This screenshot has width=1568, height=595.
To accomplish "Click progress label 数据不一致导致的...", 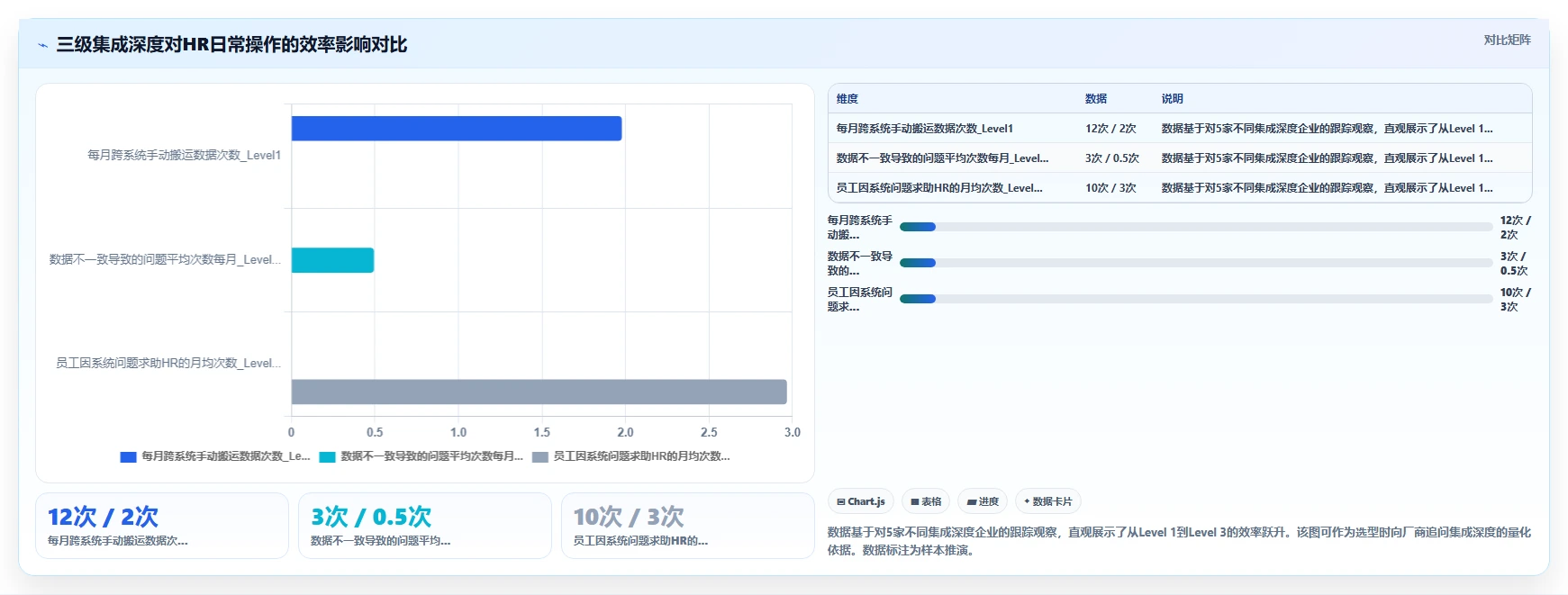I will (860, 263).
